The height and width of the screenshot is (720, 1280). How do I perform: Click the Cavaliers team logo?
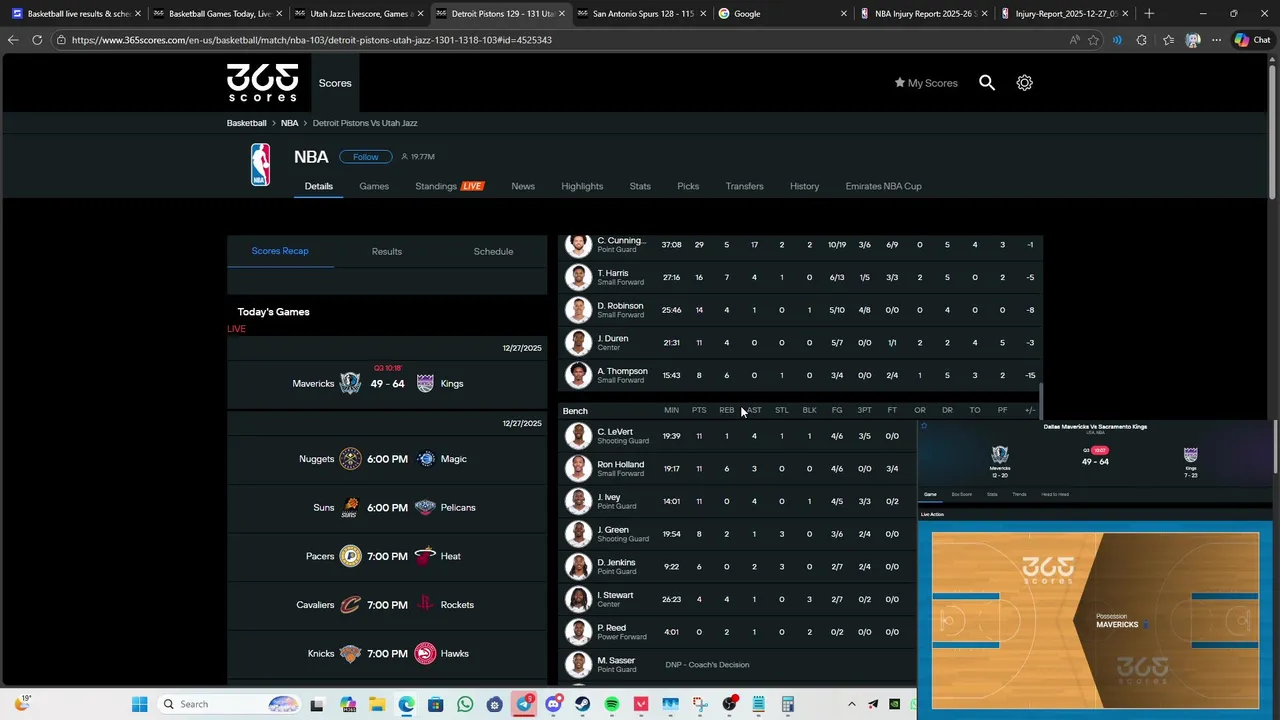(x=350, y=605)
